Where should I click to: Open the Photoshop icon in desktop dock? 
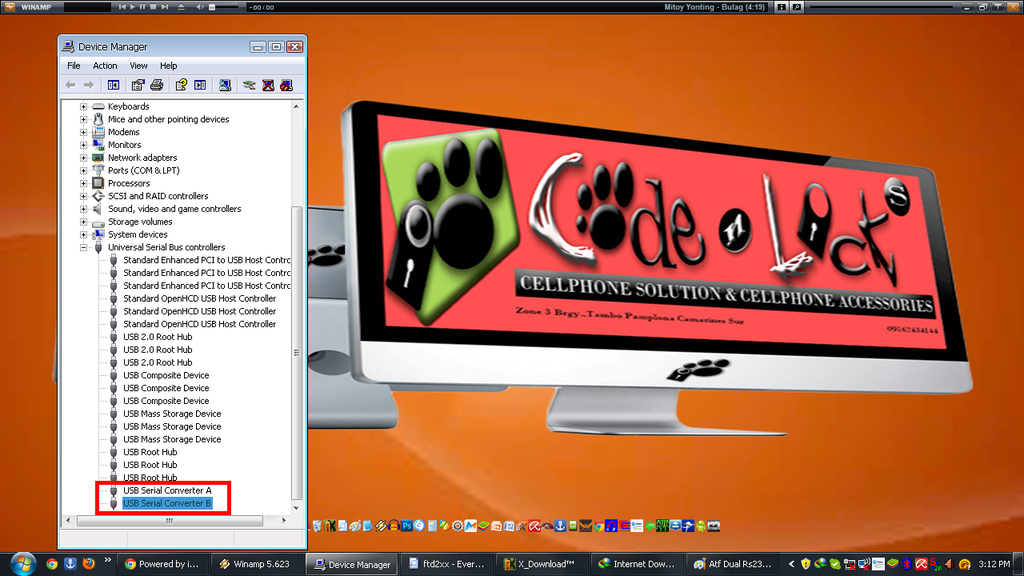pyautogui.click(x=407, y=526)
